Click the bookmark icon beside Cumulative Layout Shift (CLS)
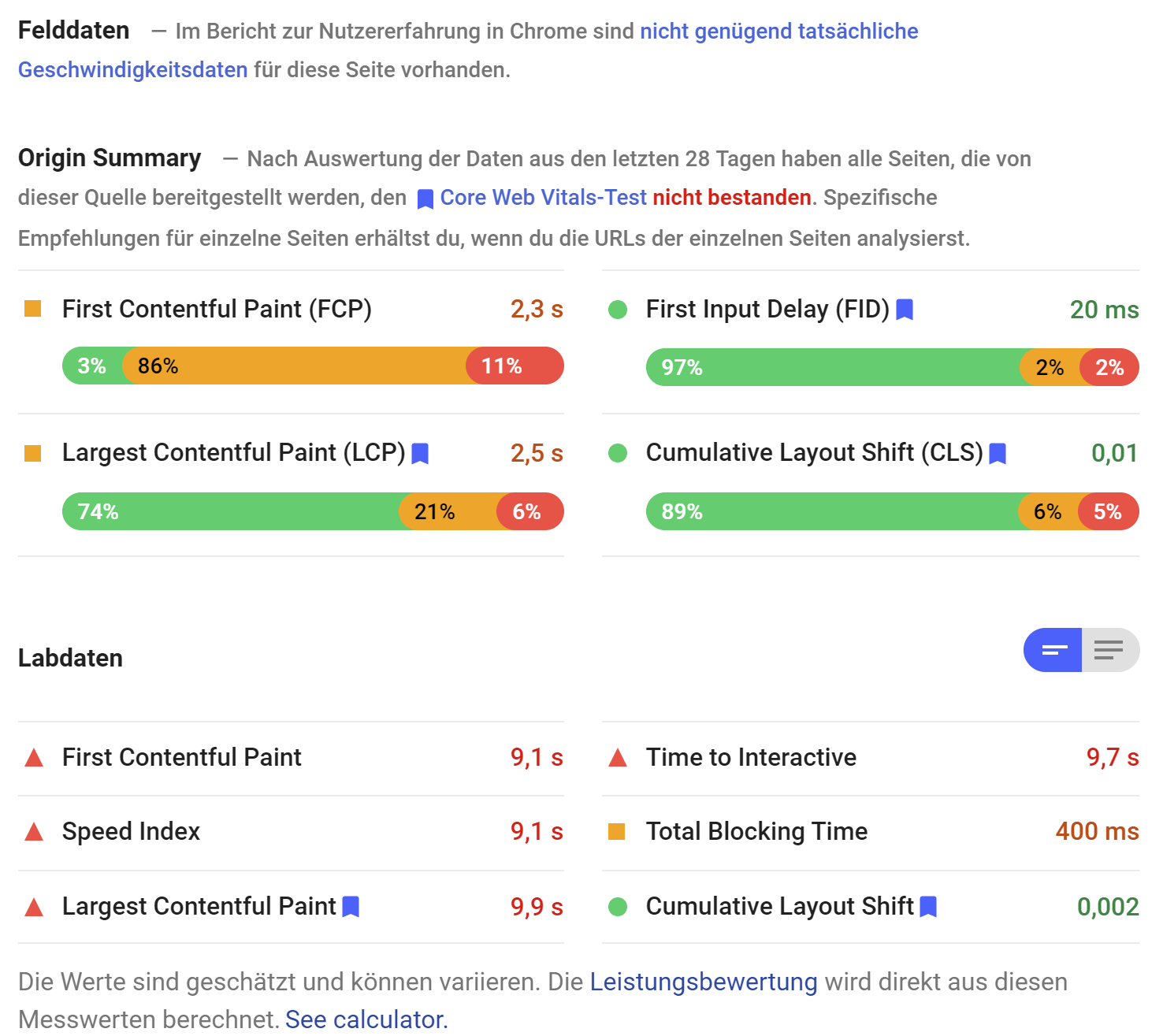Viewport: 1163px width, 1036px height. click(998, 454)
